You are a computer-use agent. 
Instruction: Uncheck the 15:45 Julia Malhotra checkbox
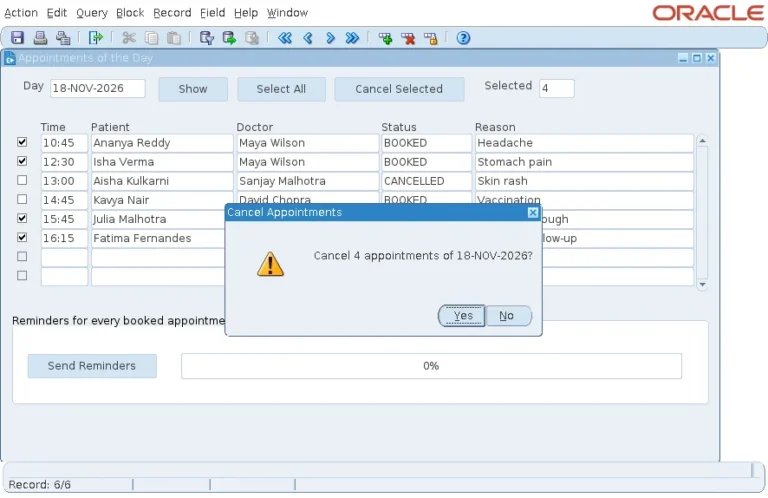tap(22, 218)
